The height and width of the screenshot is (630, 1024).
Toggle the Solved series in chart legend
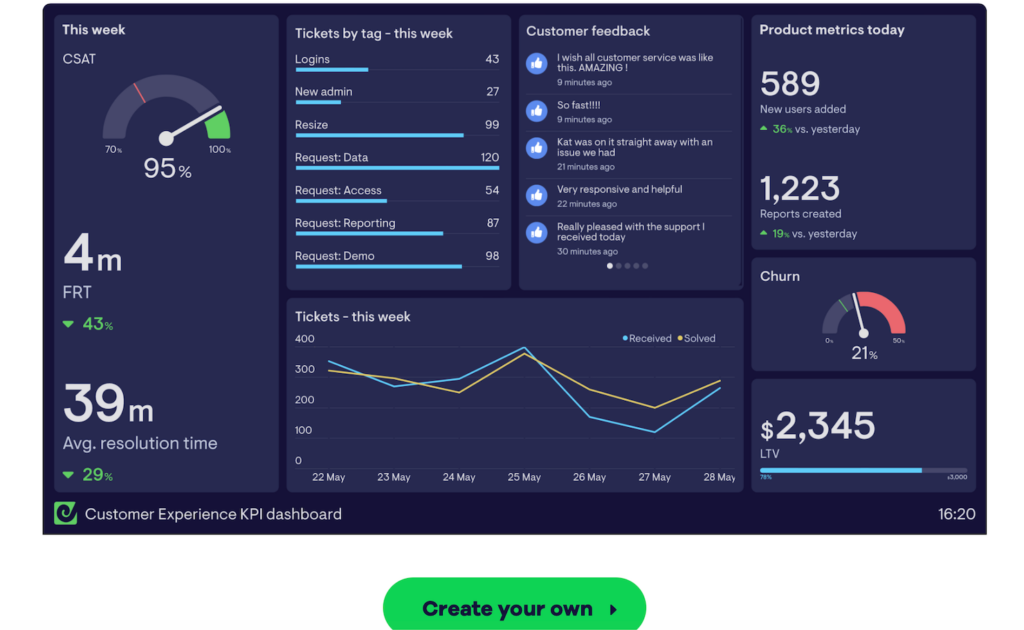click(697, 339)
